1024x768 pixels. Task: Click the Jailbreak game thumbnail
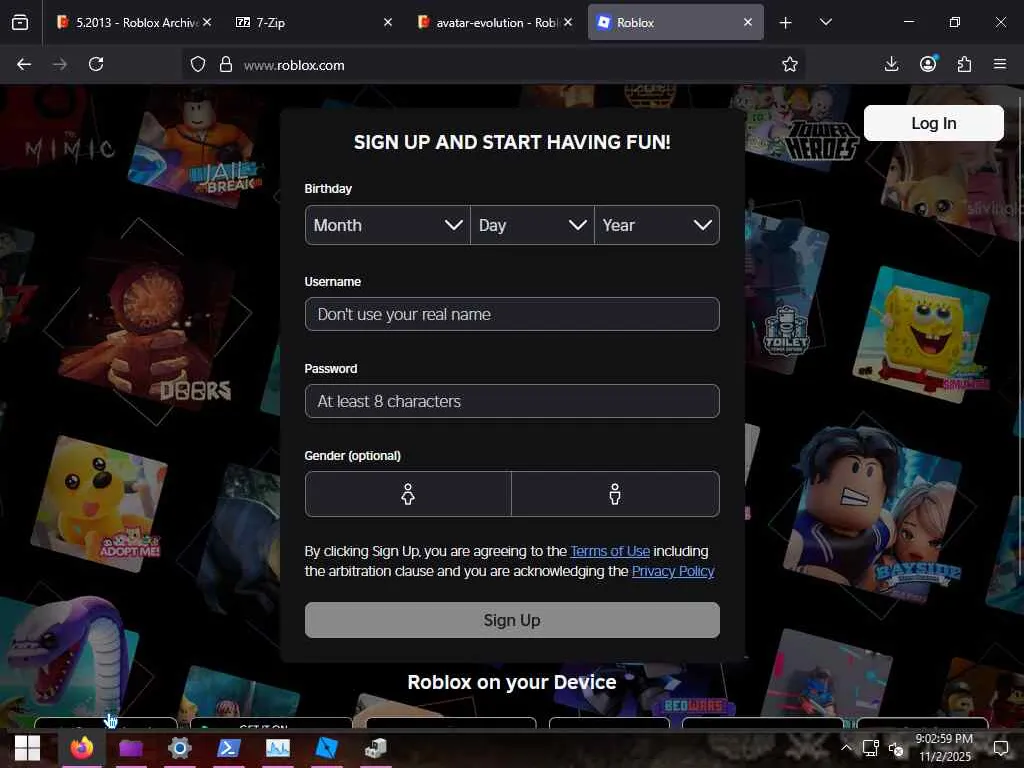196,152
